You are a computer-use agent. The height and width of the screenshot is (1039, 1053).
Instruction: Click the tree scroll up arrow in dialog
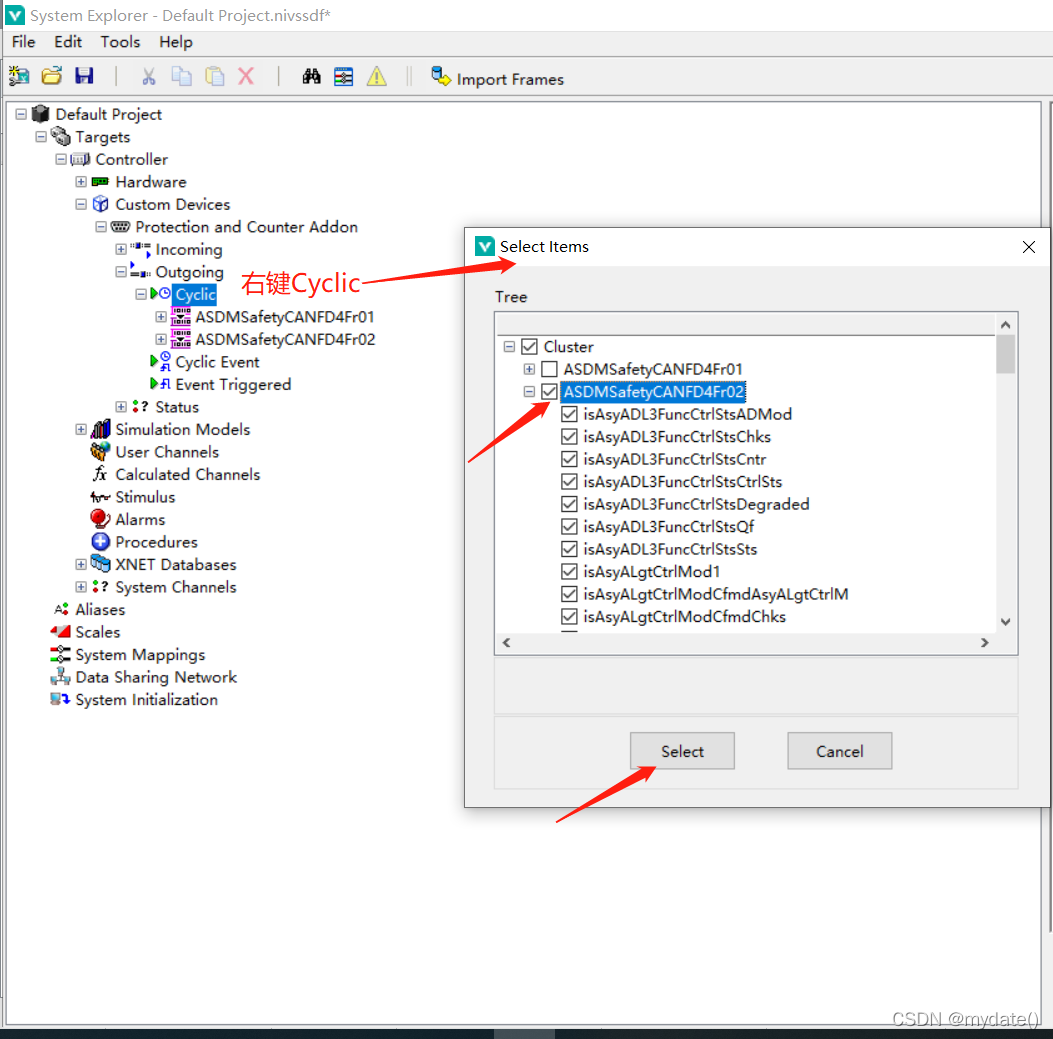pyautogui.click(x=1005, y=325)
